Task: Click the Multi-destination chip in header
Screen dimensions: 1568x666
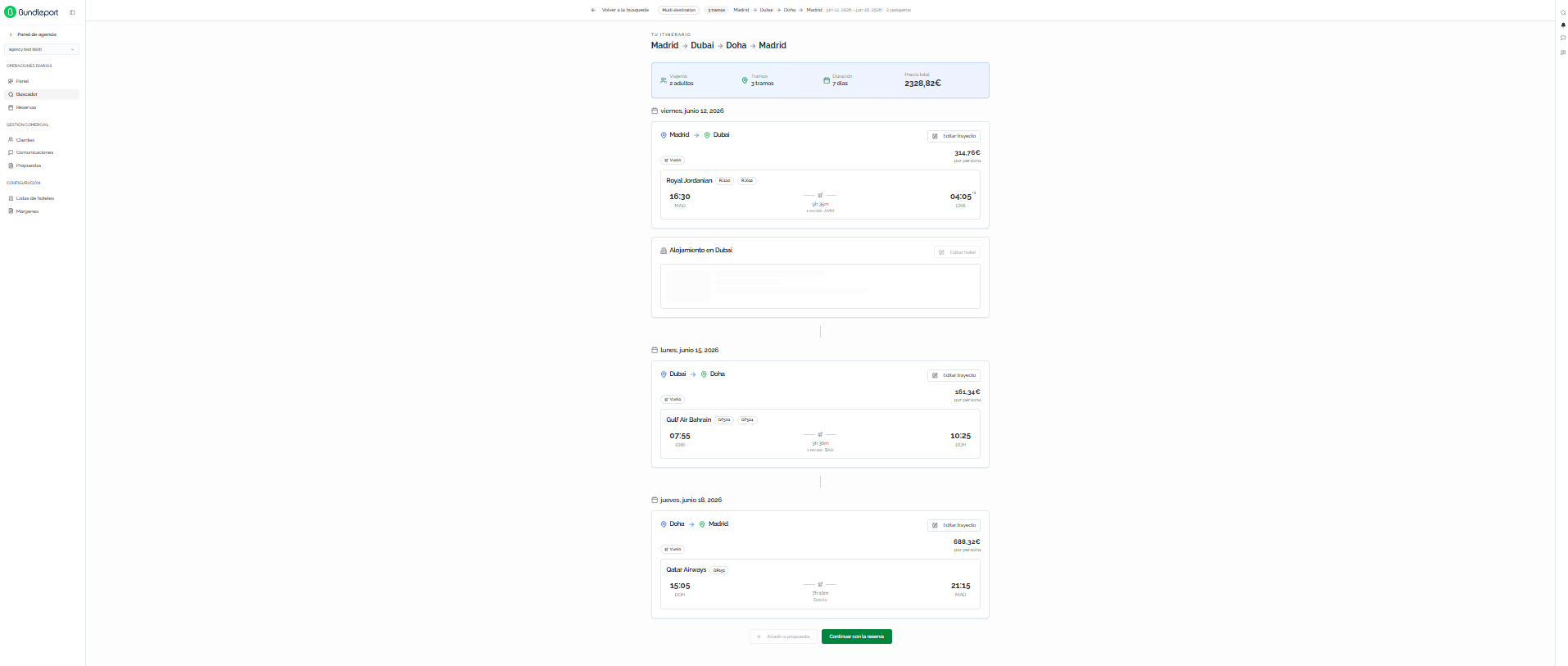Action: pos(679,10)
